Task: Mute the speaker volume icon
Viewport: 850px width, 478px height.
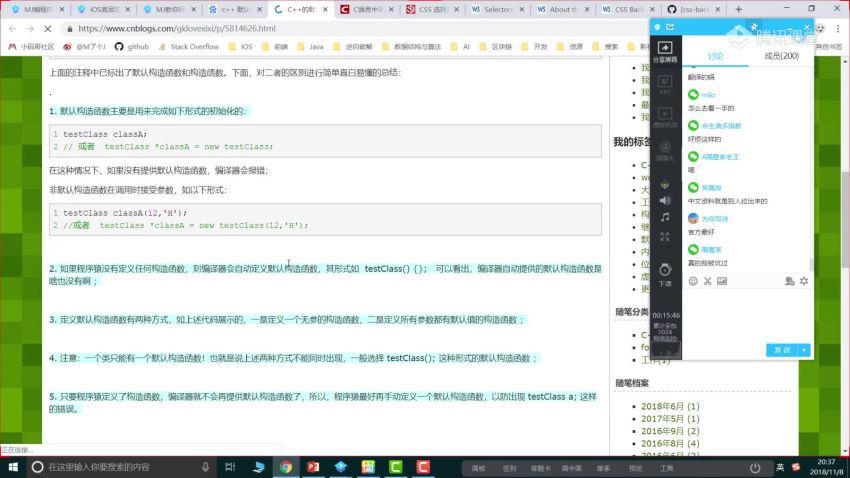Action: pos(664,199)
